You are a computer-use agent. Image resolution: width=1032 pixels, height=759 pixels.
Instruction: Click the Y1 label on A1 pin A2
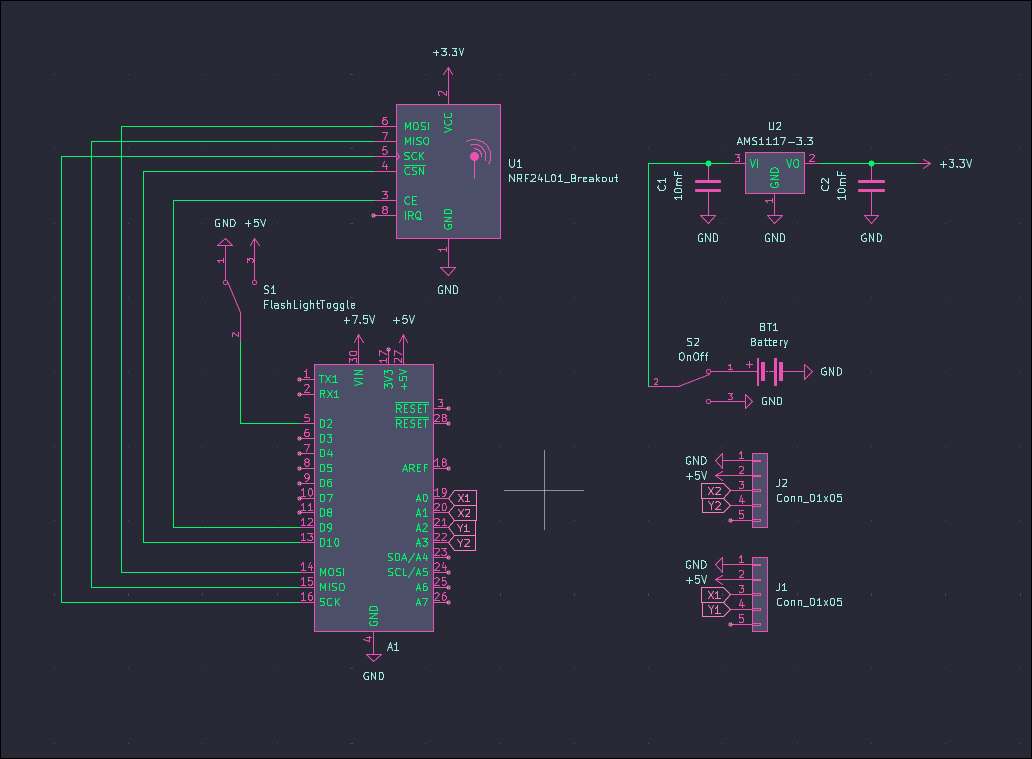[463, 528]
